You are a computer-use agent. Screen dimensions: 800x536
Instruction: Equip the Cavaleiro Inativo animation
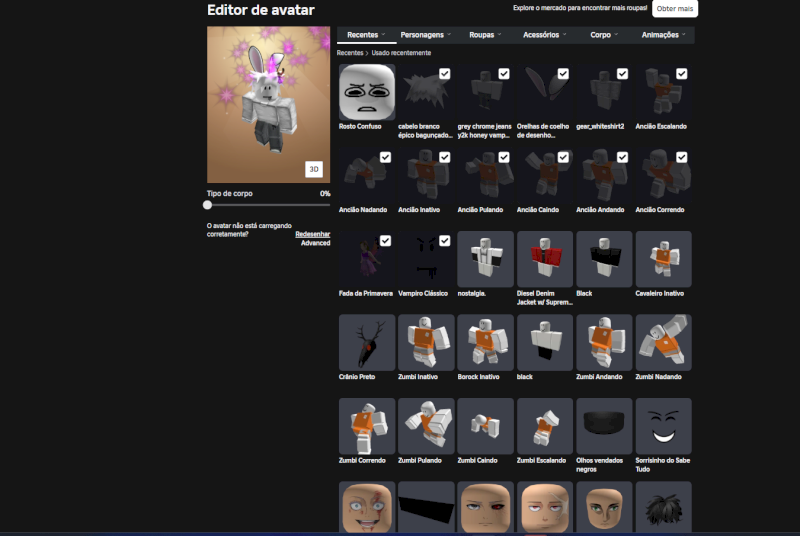click(663, 259)
